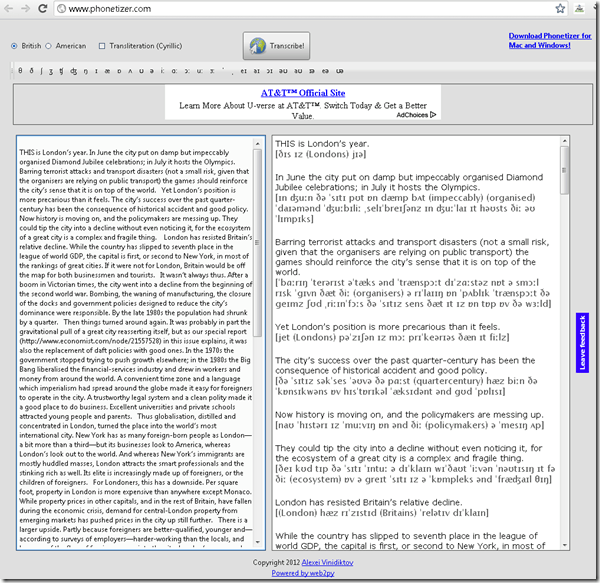Click the Powered by web2py link

(299, 573)
